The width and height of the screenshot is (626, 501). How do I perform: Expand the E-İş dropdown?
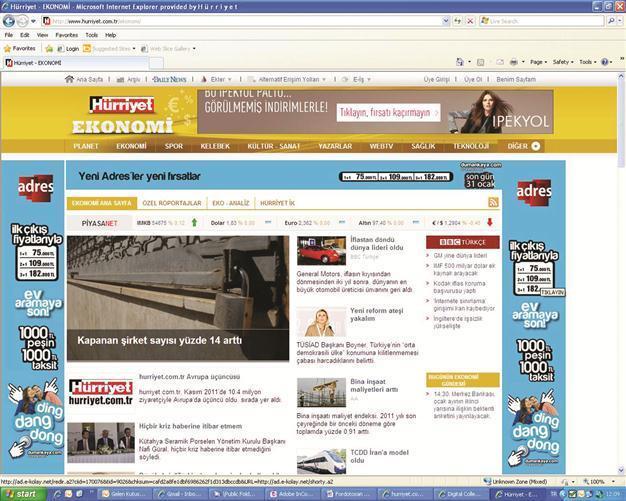point(368,79)
